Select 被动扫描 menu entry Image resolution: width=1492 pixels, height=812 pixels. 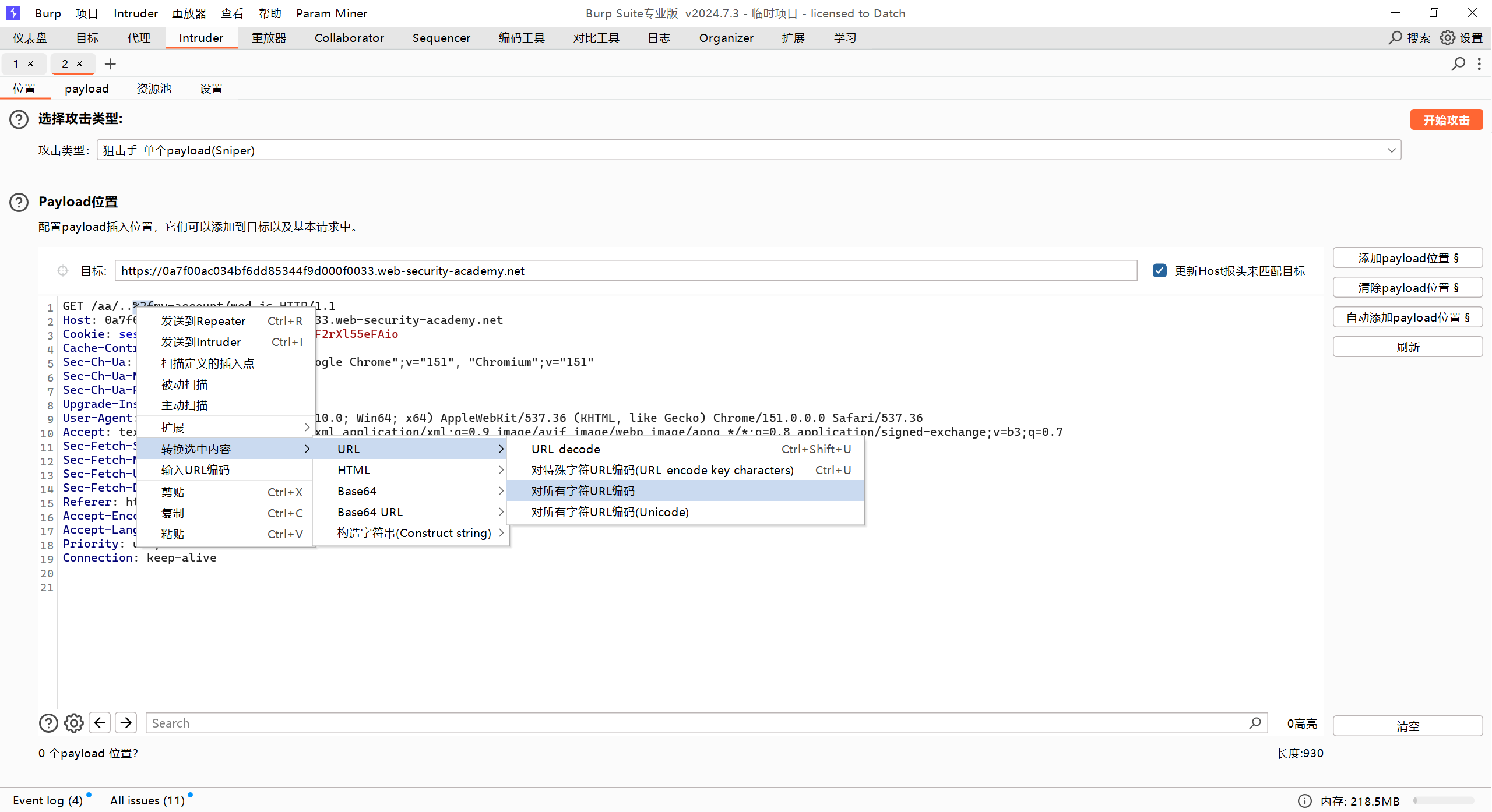[226, 384]
